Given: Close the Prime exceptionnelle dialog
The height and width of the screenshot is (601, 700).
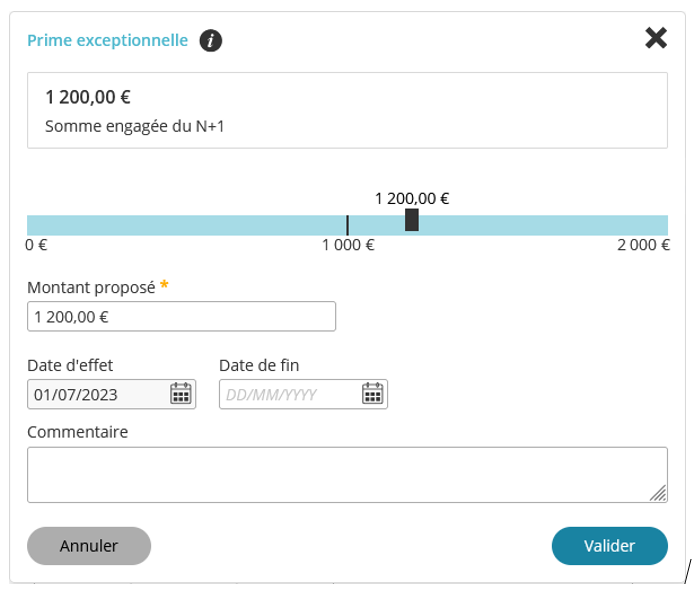Looking at the screenshot, I should pos(656,39).
